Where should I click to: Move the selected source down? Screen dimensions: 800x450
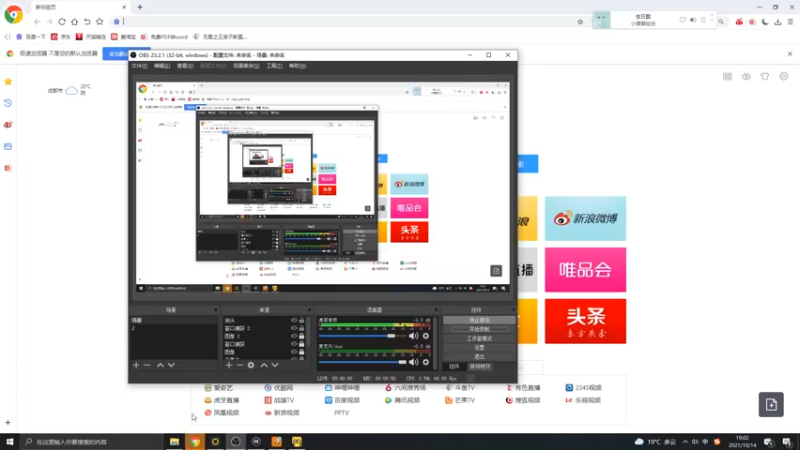pyautogui.click(x=275, y=365)
